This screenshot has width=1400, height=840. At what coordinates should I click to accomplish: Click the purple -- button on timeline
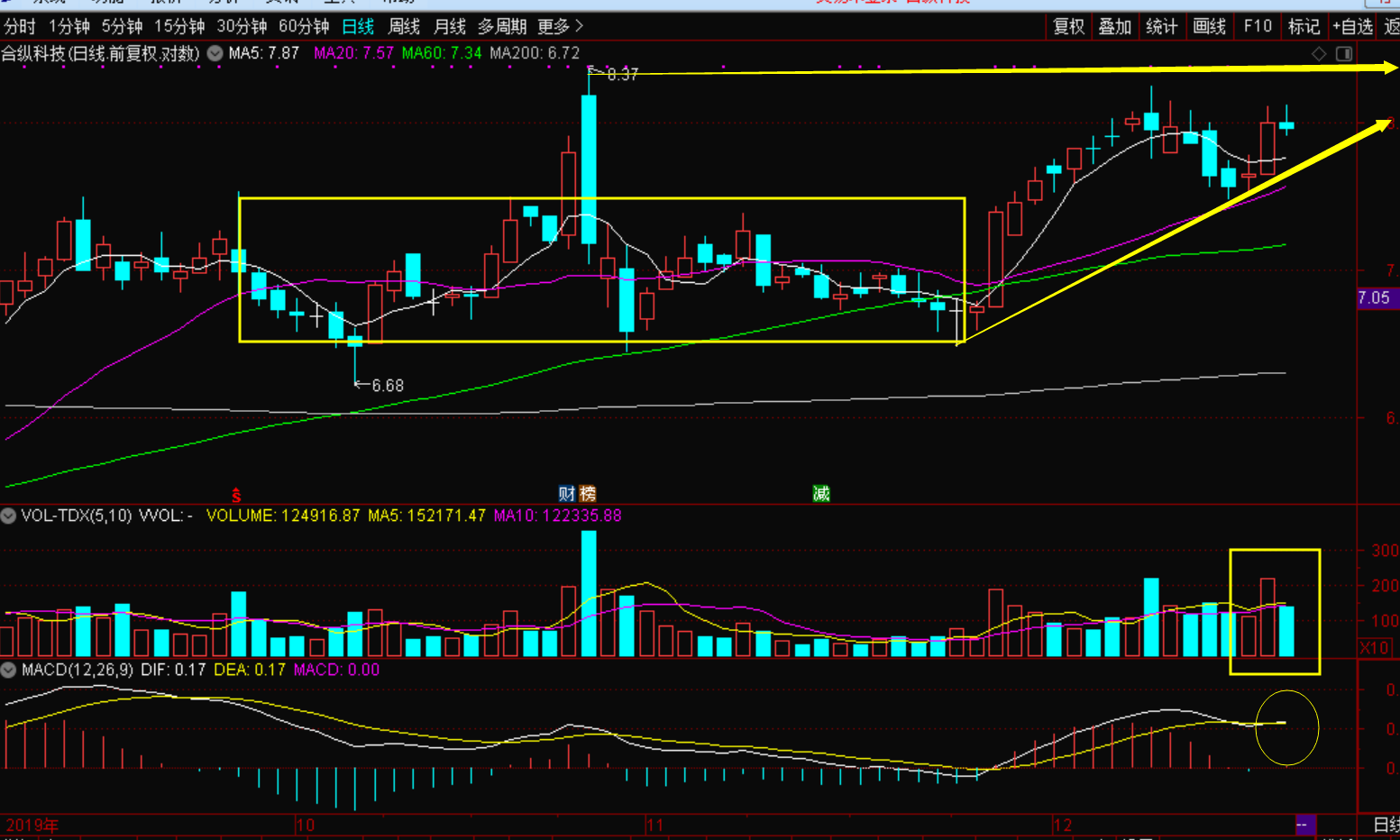click(x=1304, y=825)
